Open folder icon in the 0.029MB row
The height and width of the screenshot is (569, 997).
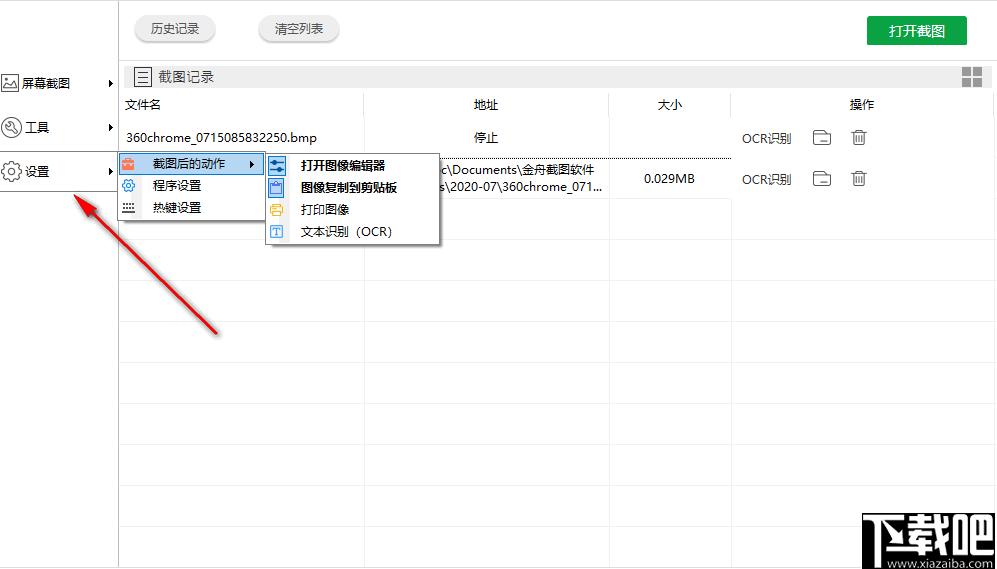pyautogui.click(x=822, y=179)
